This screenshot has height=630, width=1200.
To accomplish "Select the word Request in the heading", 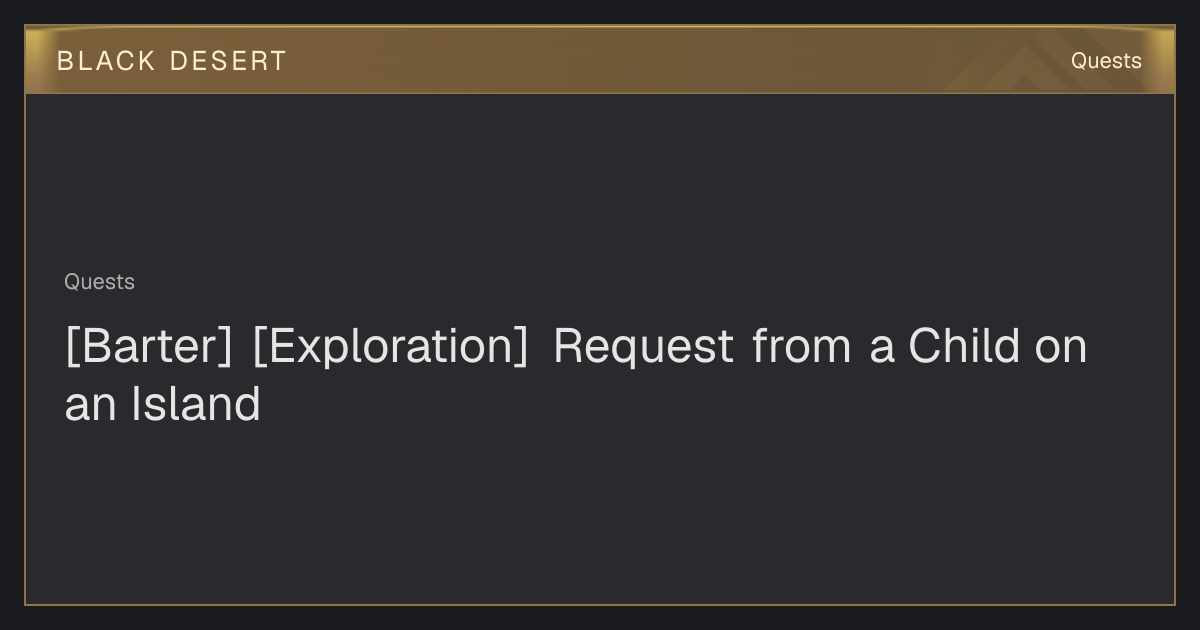I will (643, 347).
